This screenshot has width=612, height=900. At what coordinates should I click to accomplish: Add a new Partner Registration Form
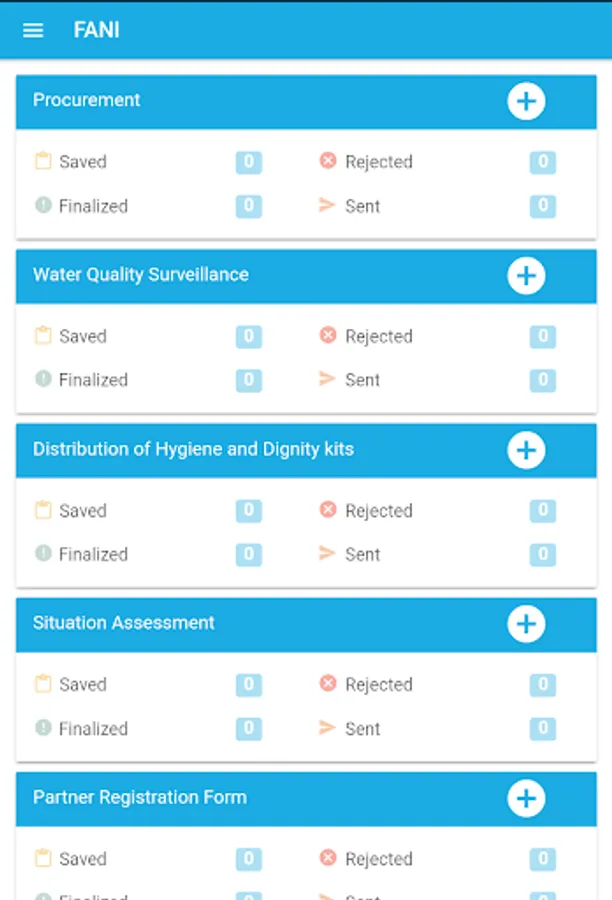click(526, 798)
